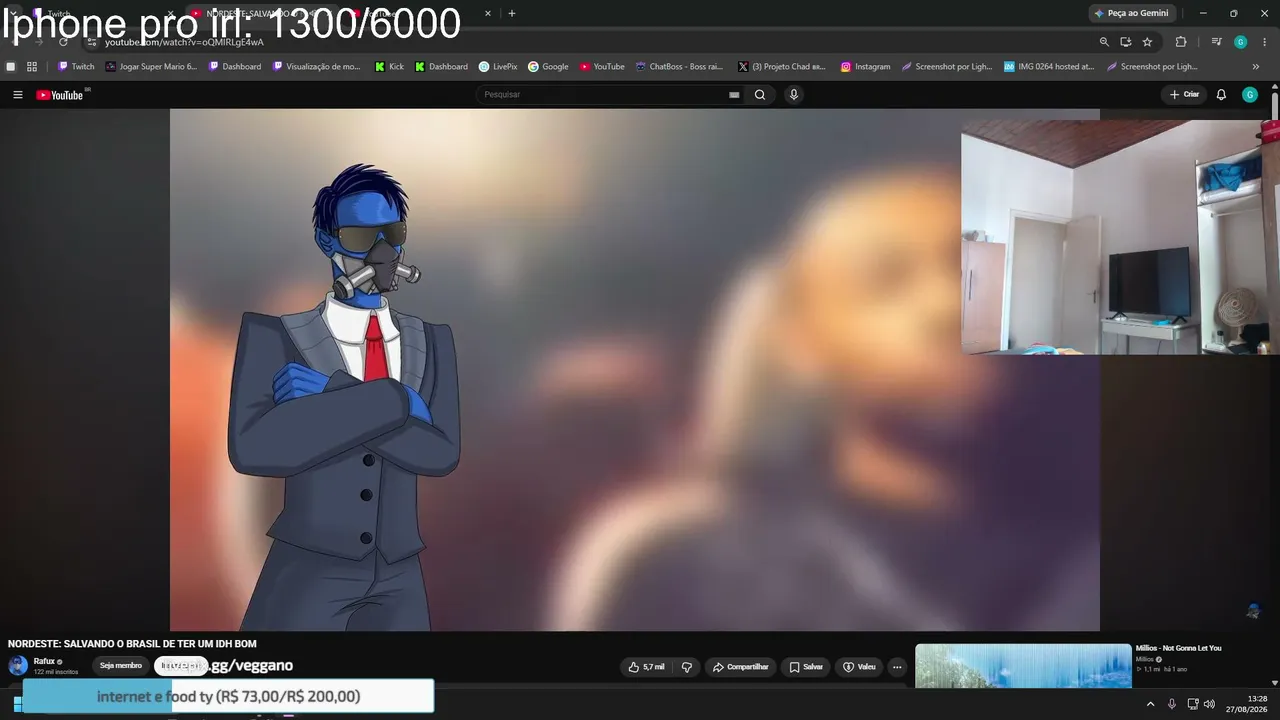Viewport: 1280px width, 720px height.
Task: Open the volume speaker tray icon
Action: pyautogui.click(x=1209, y=704)
